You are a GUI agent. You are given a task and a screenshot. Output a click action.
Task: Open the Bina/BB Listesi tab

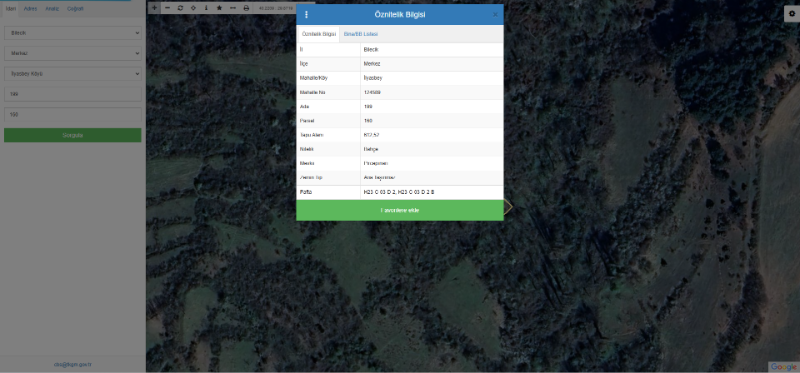click(361, 34)
